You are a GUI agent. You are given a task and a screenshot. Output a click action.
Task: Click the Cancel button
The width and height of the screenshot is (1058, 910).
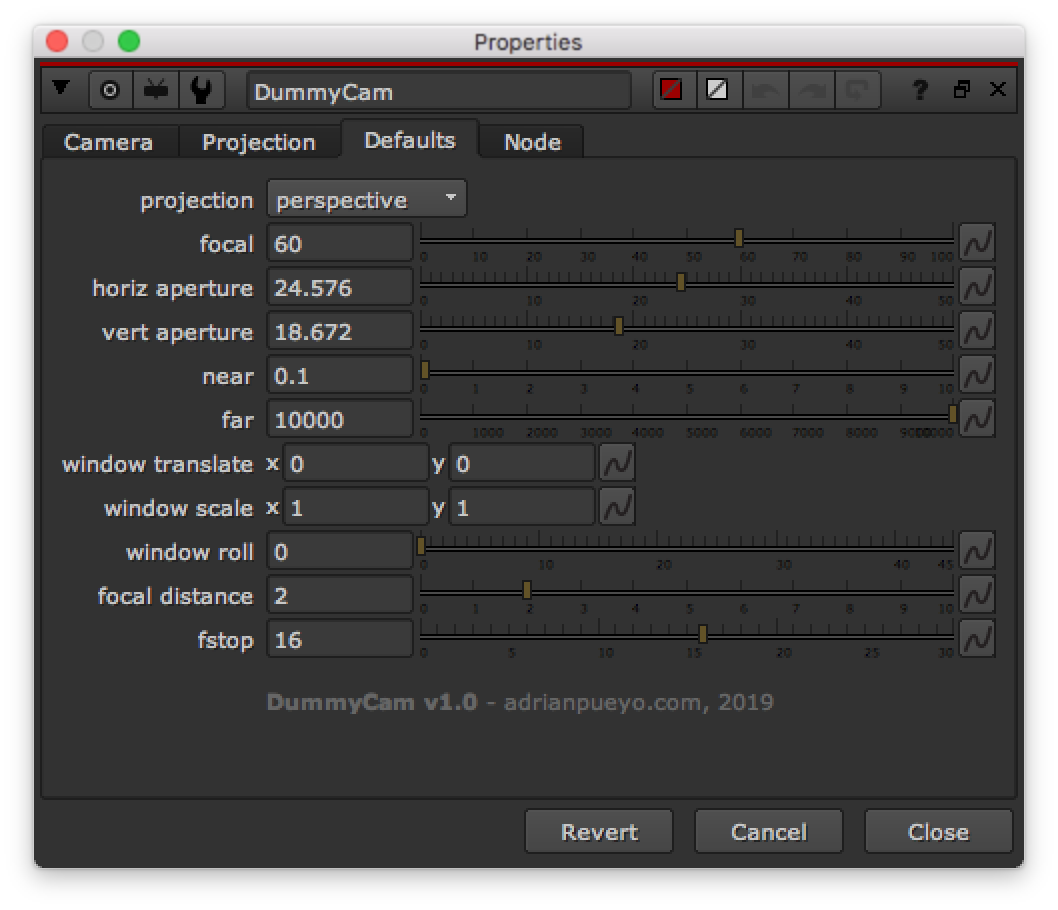(768, 831)
